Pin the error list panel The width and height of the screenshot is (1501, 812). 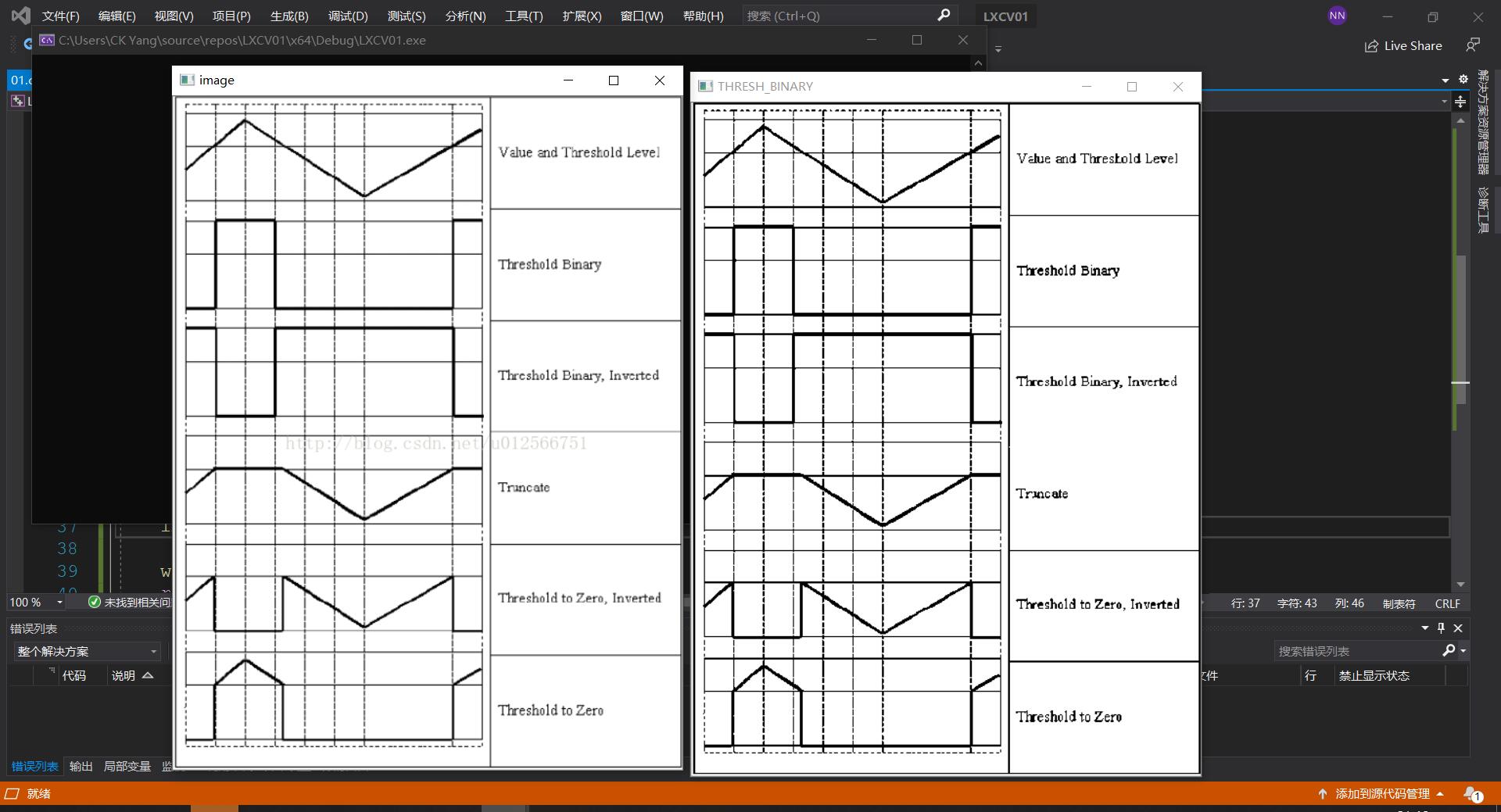pyautogui.click(x=1442, y=628)
